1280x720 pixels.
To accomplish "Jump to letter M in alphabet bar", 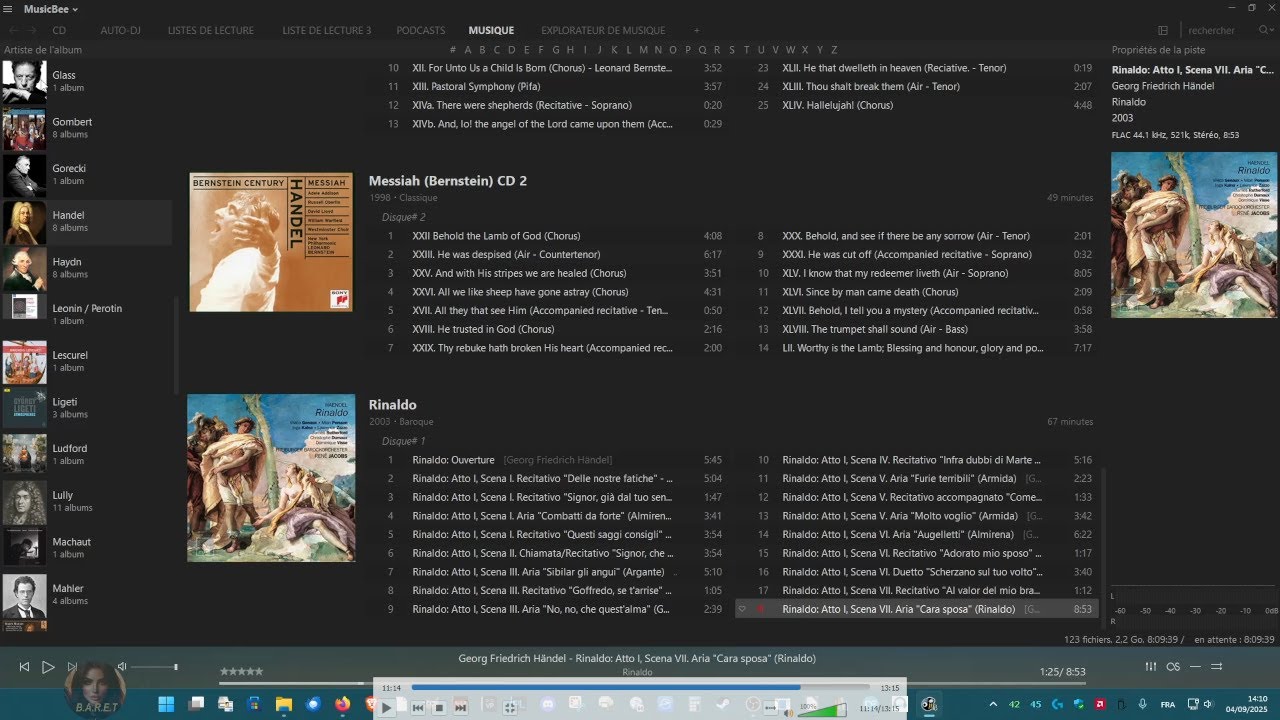I will (643, 50).
